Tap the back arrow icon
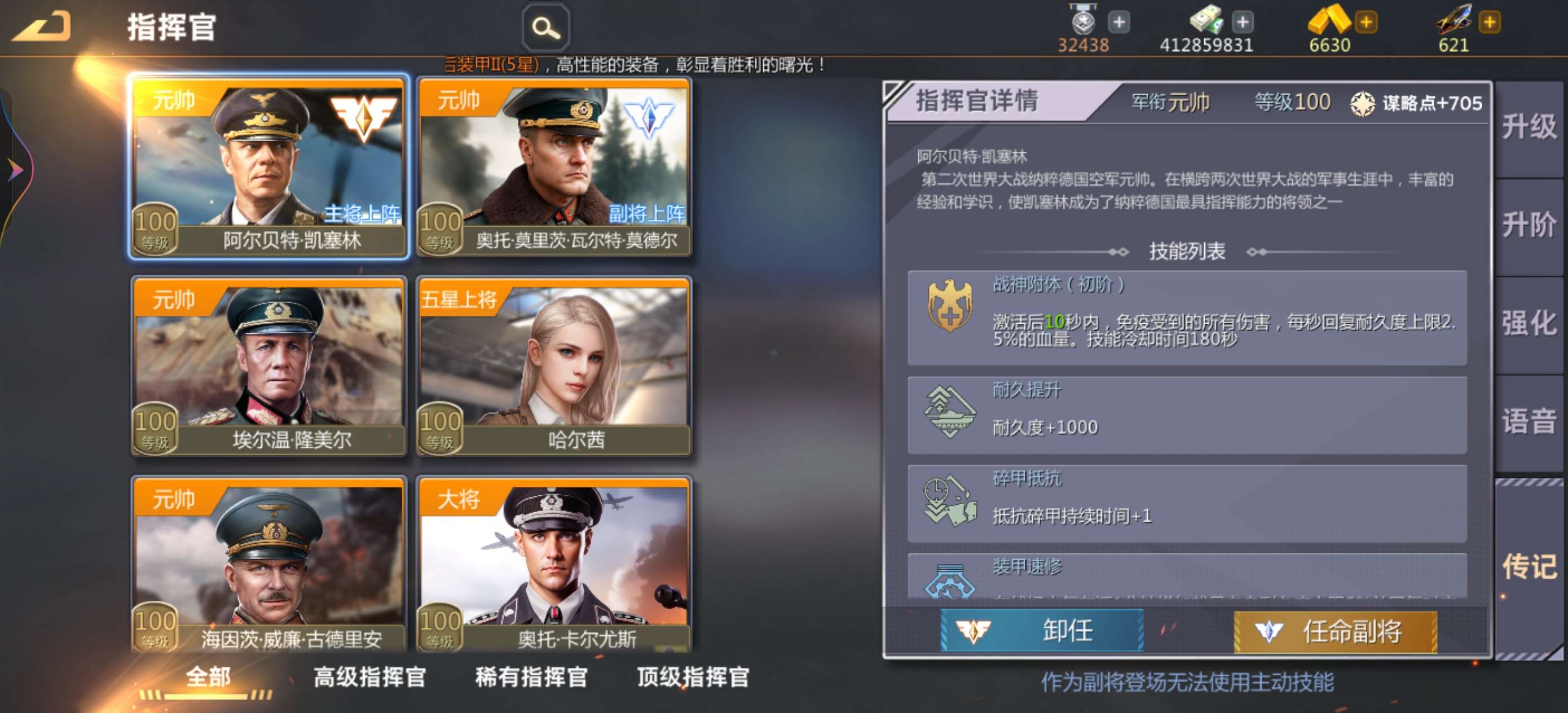The height and width of the screenshot is (713, 1568). click(41, 27)
